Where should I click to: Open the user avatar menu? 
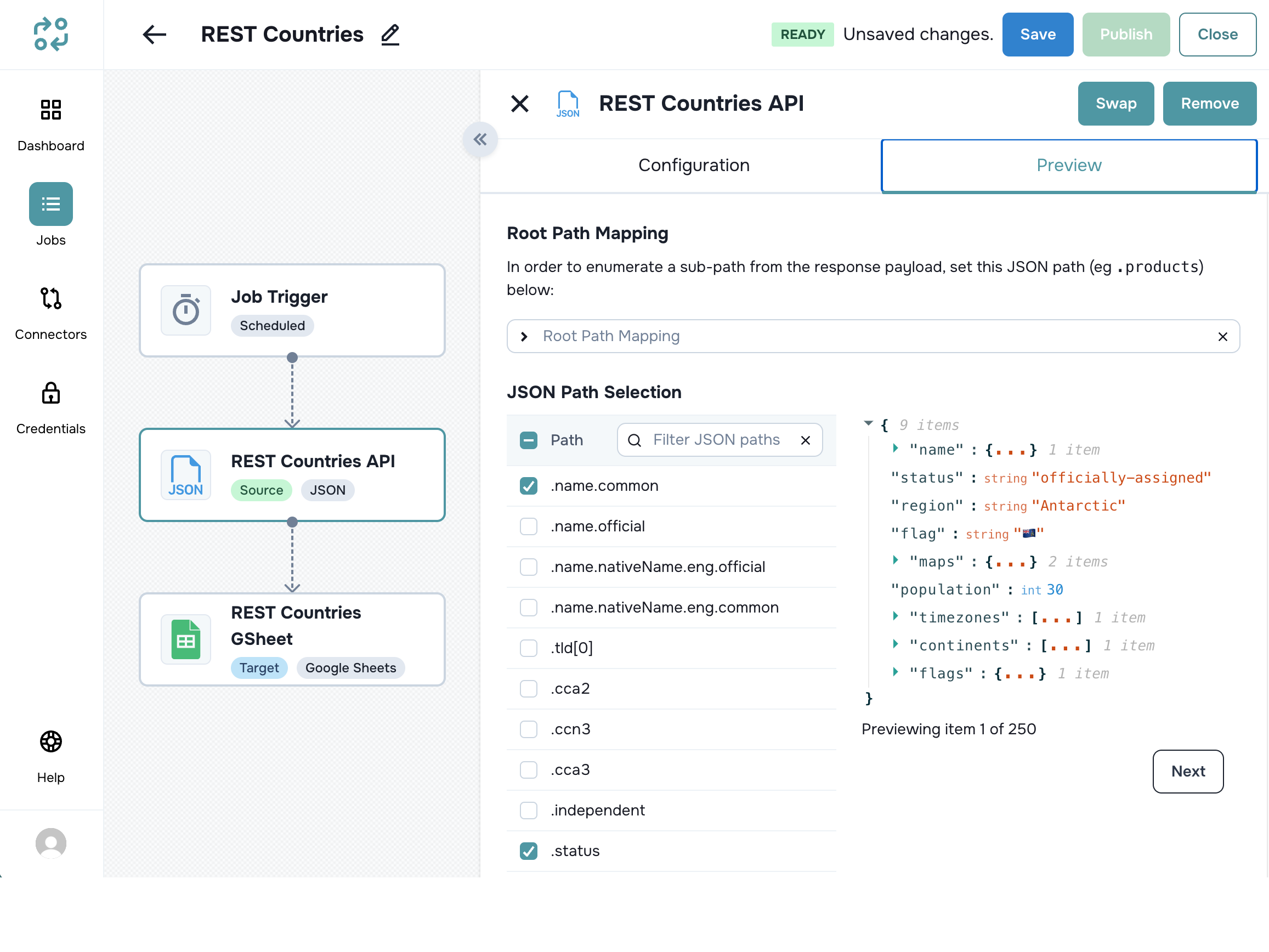pos(51,843)
